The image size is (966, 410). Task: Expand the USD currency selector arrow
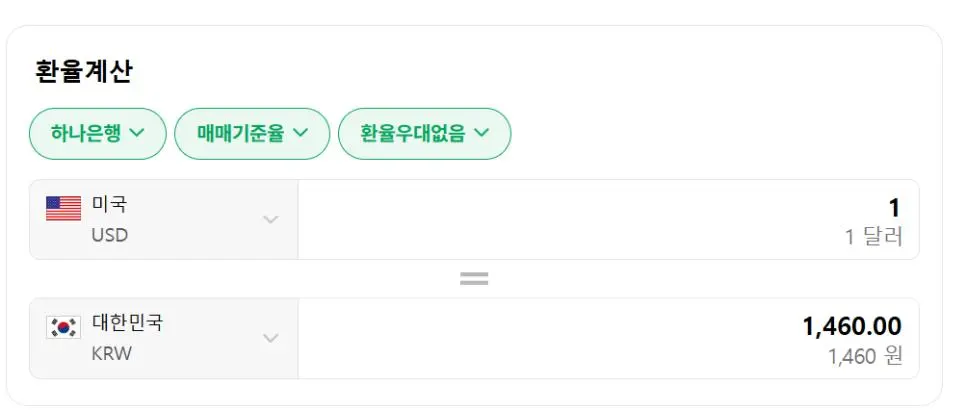[x=270, y=220]
